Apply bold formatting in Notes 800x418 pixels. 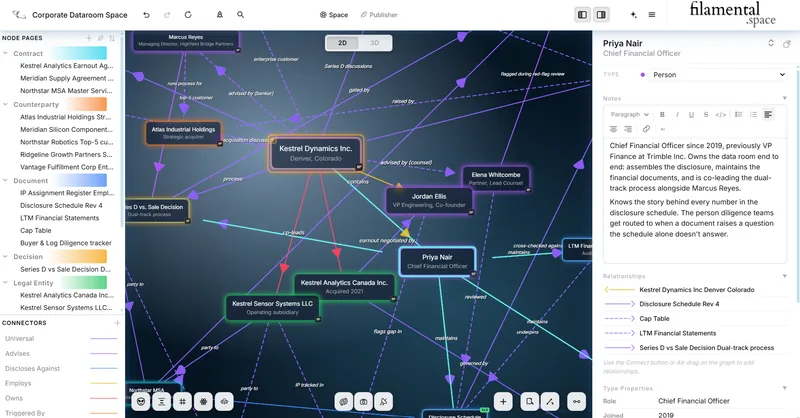click(662, 114)
